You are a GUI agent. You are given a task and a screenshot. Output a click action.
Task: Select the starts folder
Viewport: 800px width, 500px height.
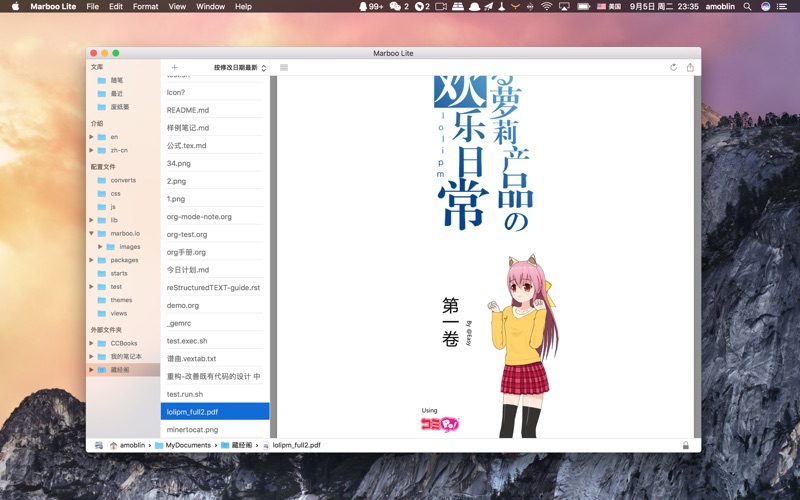[119, 273]
